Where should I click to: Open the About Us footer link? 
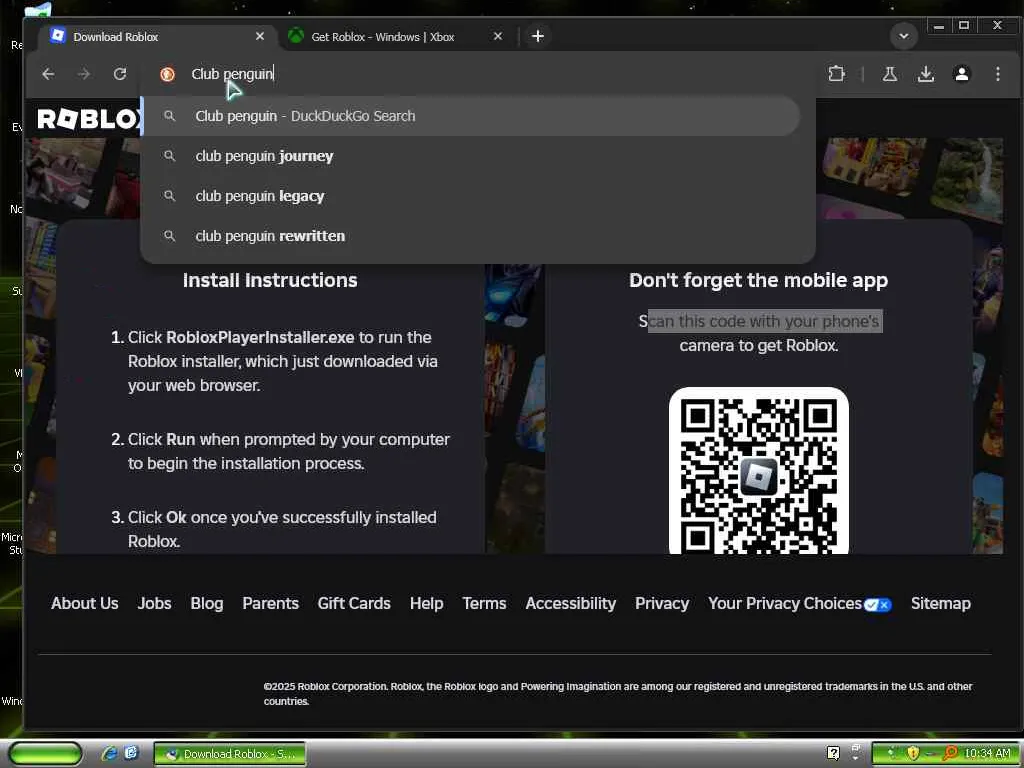coord(85,603)
